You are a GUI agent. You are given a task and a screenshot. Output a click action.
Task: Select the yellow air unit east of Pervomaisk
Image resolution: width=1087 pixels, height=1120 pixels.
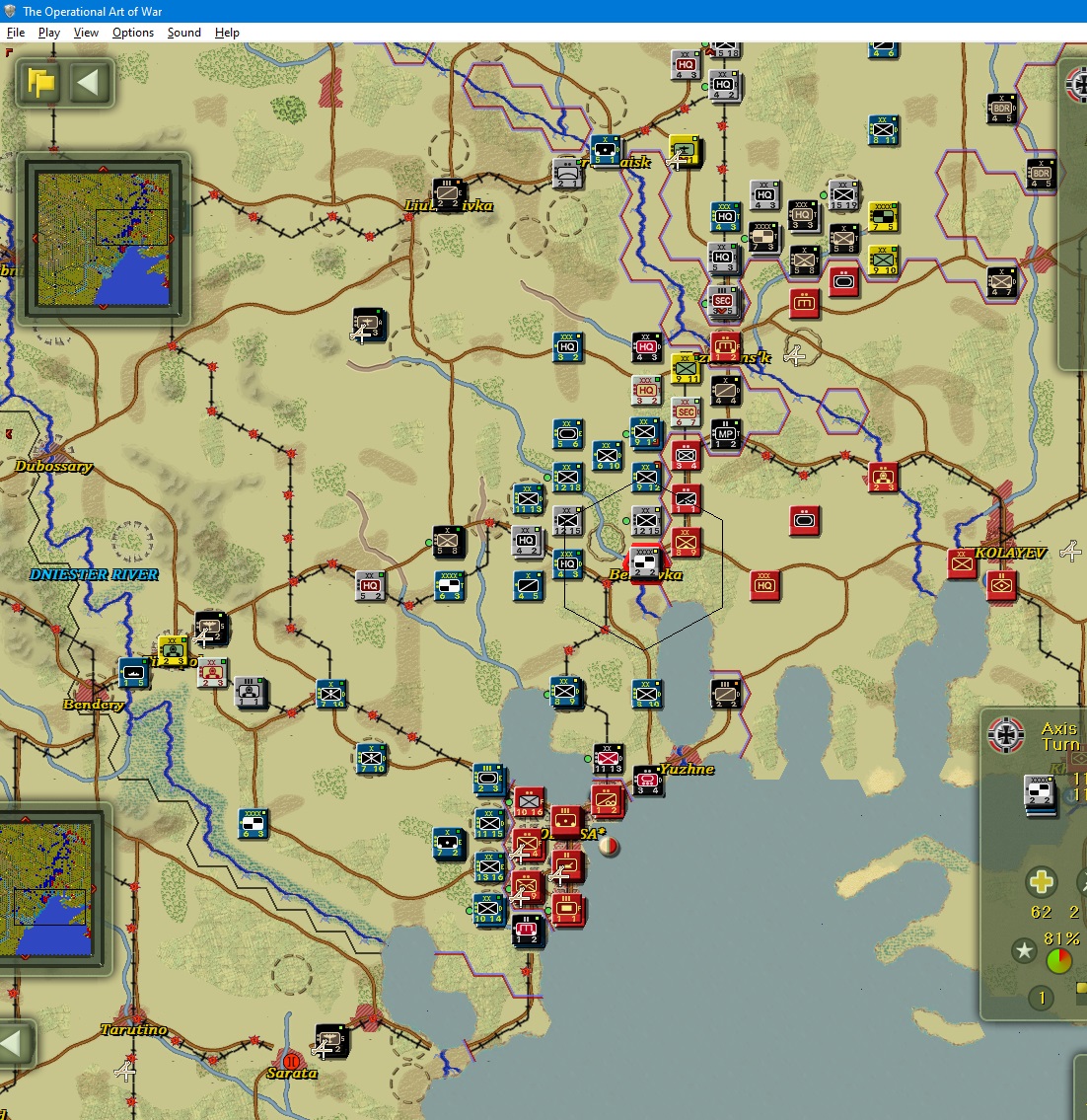tap(685, 150)
